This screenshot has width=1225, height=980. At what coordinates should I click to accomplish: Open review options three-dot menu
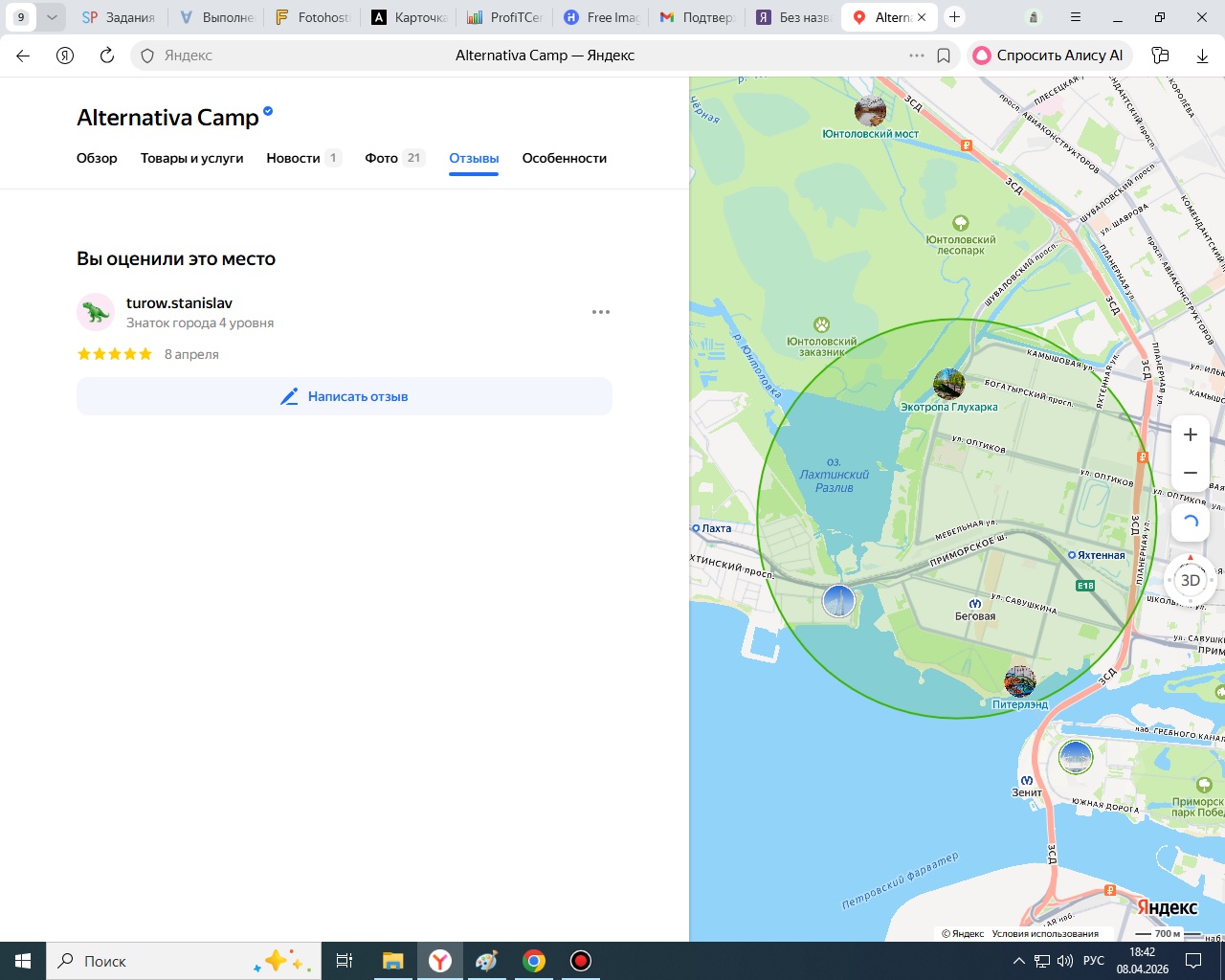click(601, 312)
